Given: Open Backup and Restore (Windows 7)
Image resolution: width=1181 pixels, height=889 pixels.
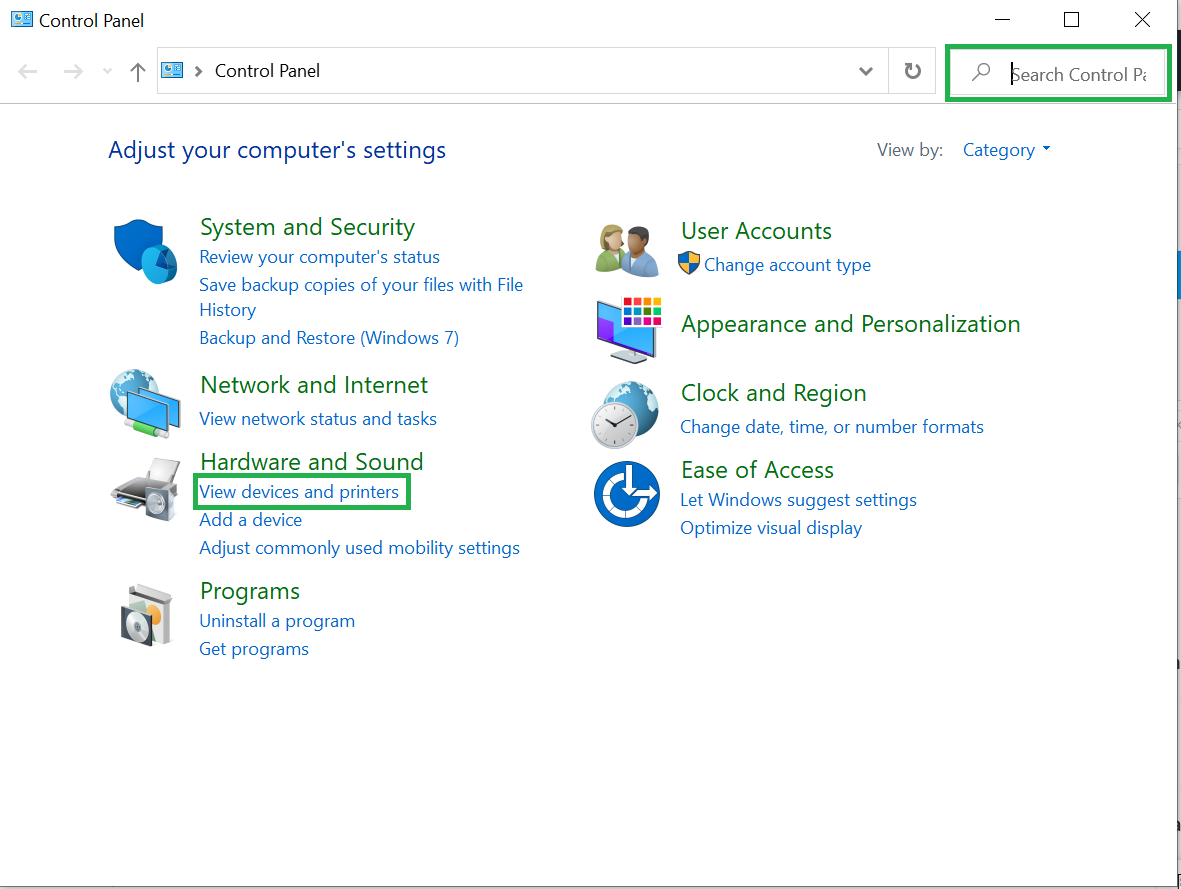Looking at the screenshot, I should tap(329, 338).
